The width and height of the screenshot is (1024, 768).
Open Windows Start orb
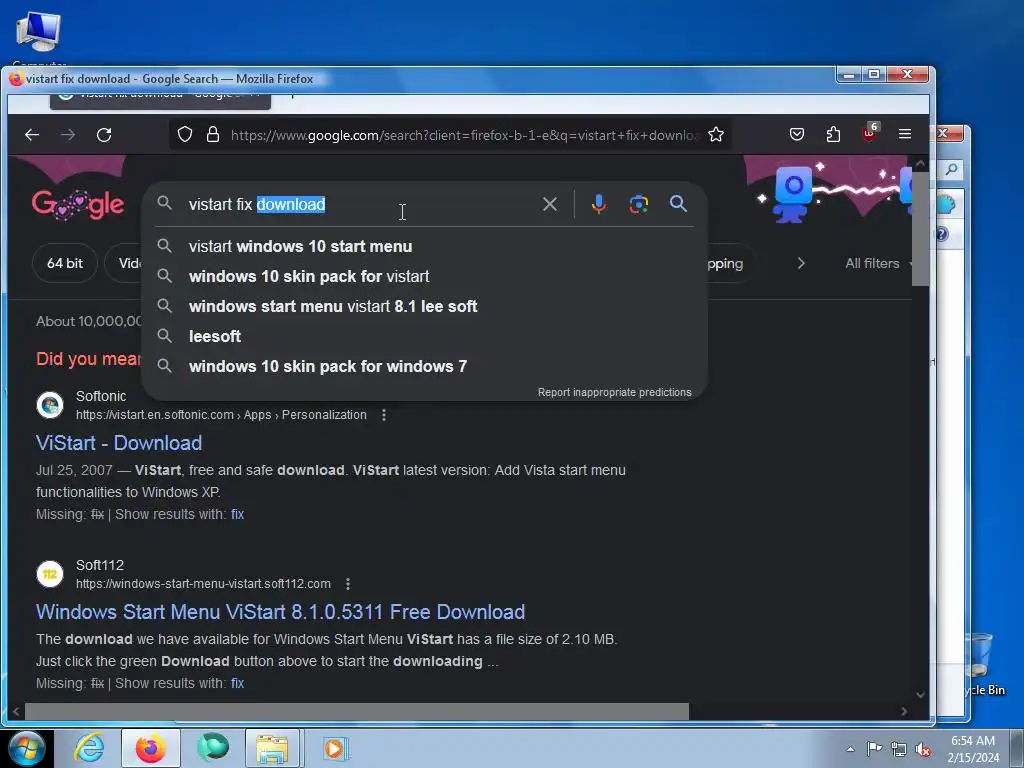coord(27,748)
